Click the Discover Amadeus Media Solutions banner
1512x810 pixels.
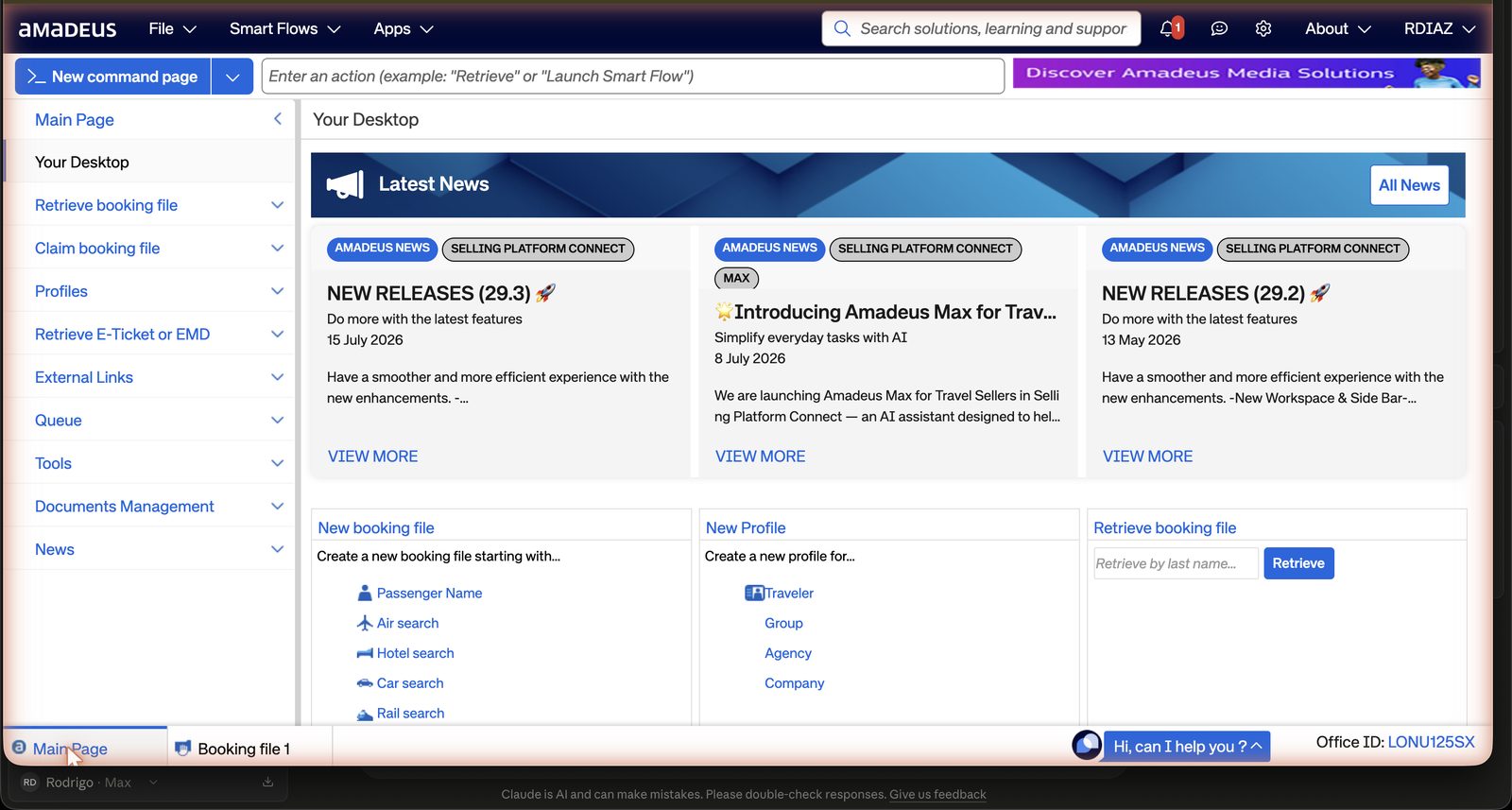tap(1246, 73)
